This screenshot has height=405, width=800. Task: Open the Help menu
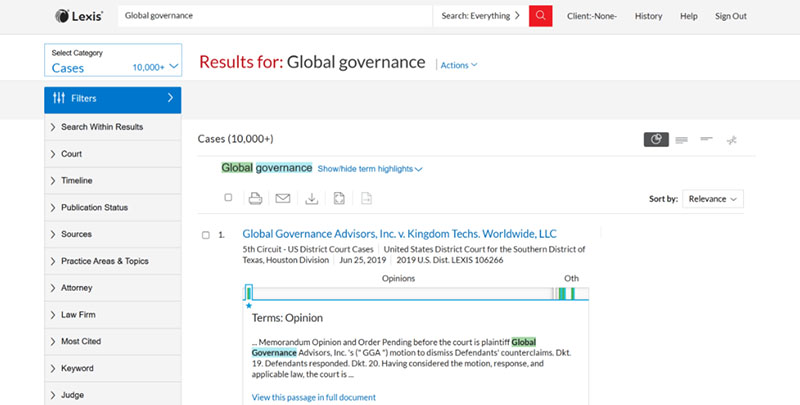pyautogui.click(x=689, y=16)
